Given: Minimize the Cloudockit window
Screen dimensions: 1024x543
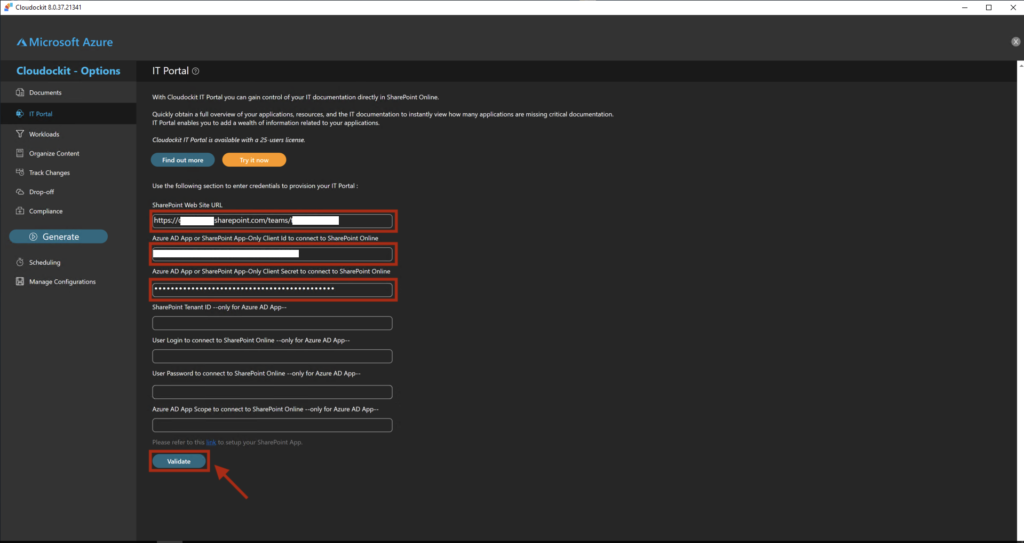Looking at the screenshot, I should click(965, 7).
